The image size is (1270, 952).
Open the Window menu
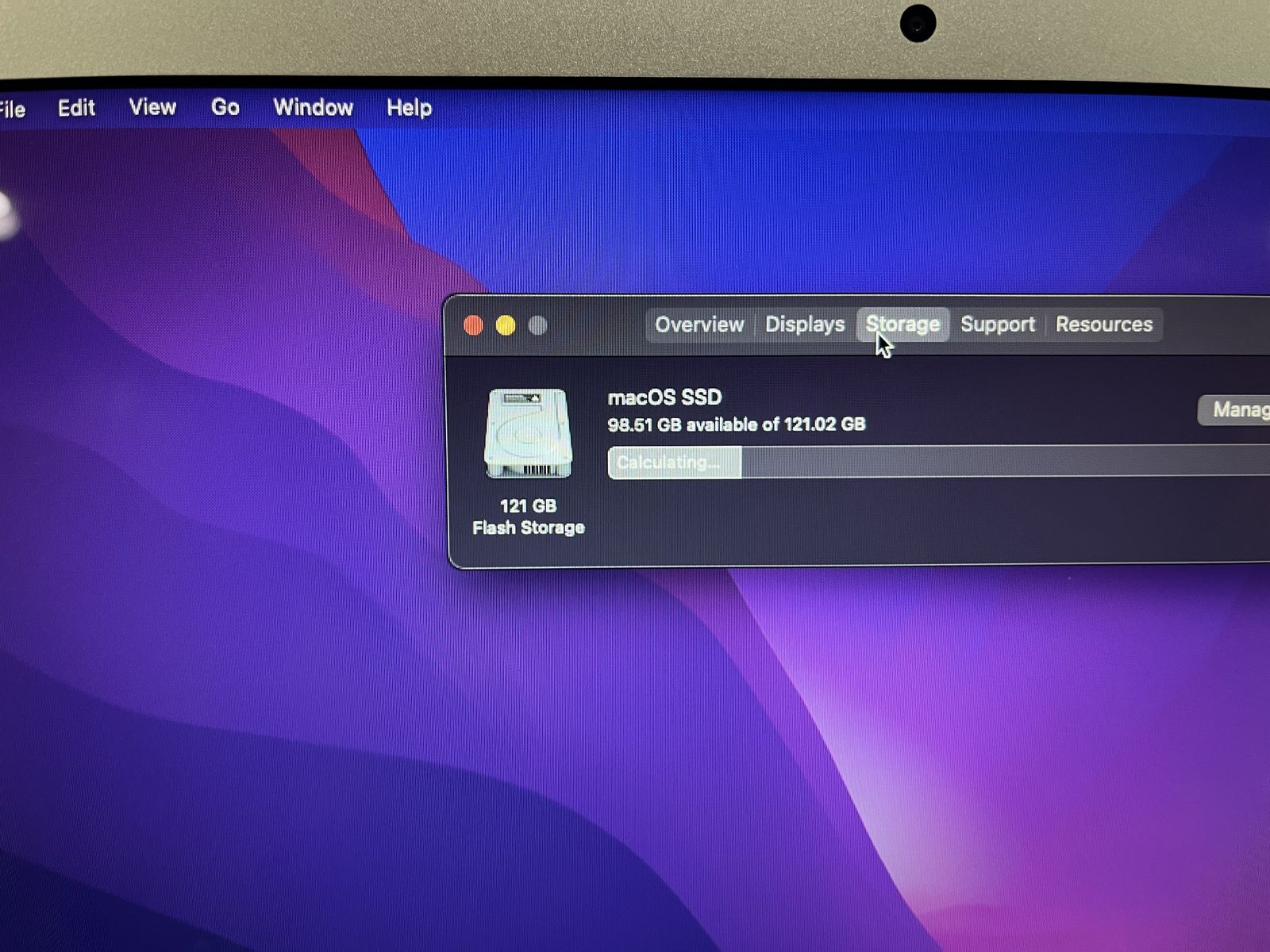pos(313,107)
